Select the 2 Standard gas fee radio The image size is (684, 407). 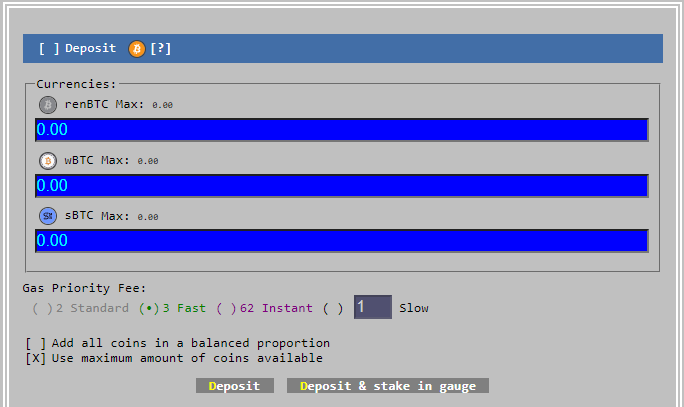pos(42,308)
